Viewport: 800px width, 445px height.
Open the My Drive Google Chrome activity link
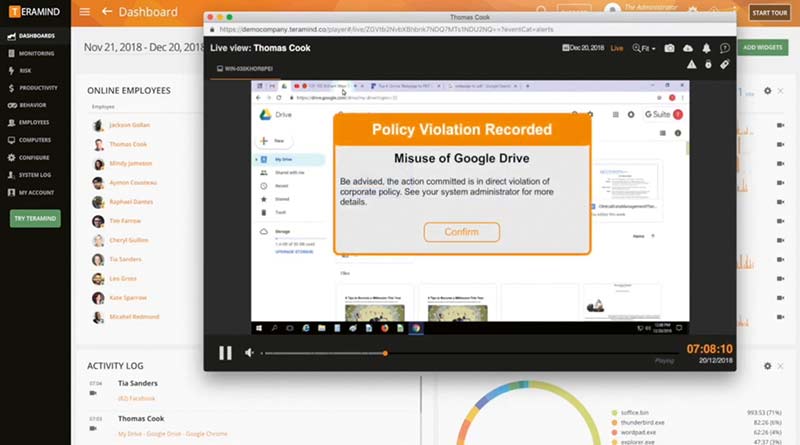point(172,434)
